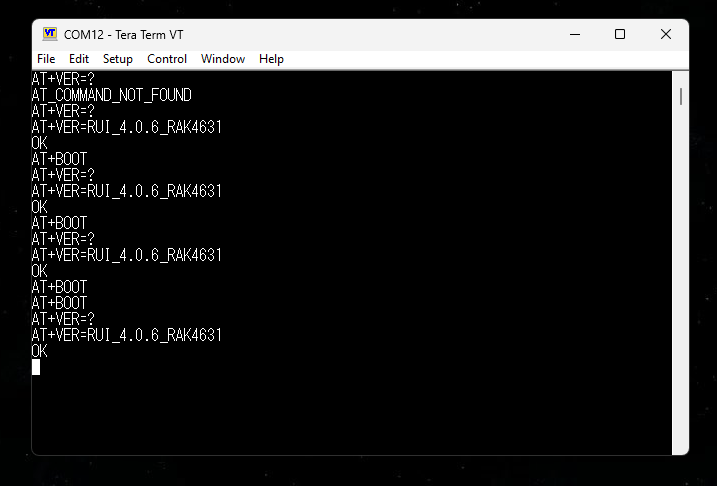The image size is (717, 486).
Task: Click the last OK response line
Action: 40,351
